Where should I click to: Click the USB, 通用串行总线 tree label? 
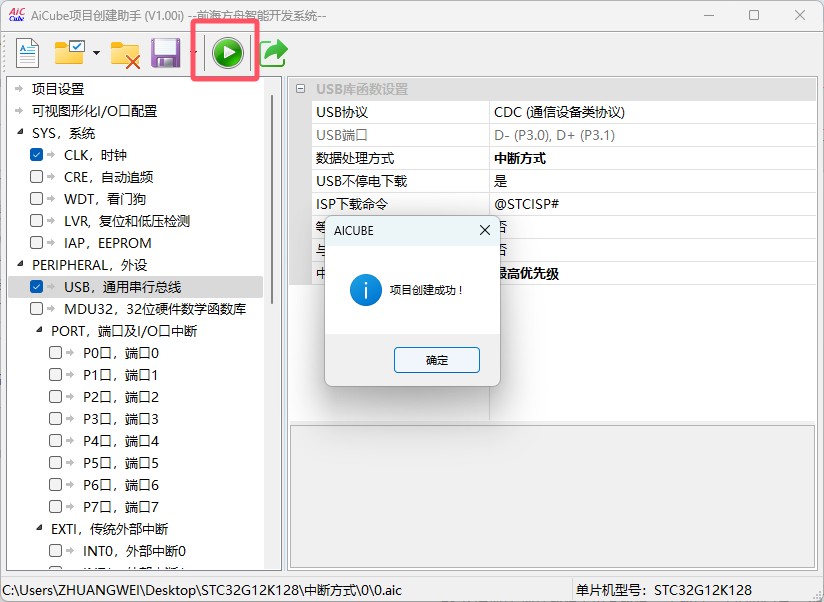tap(122, 287)
